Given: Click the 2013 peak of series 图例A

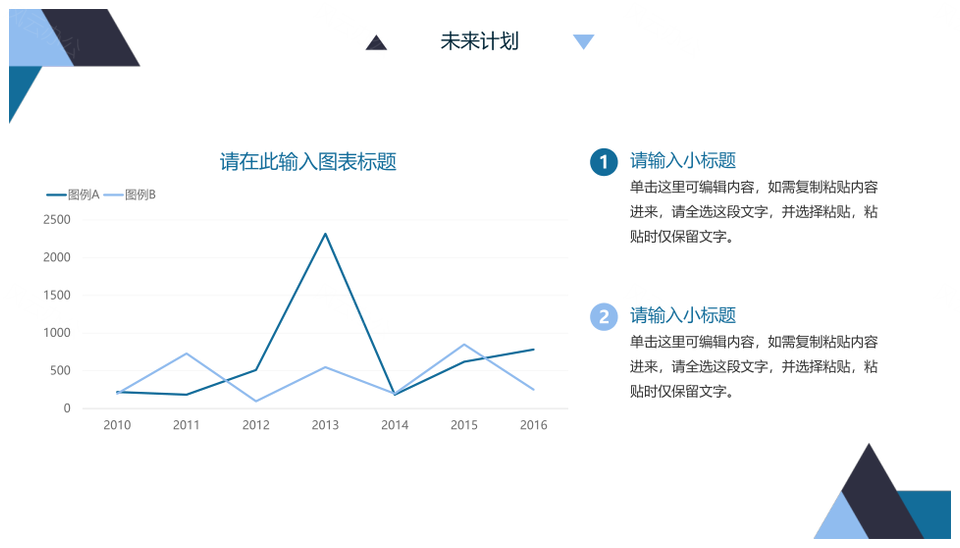Looking at the screenshot, I should [325, 233].
